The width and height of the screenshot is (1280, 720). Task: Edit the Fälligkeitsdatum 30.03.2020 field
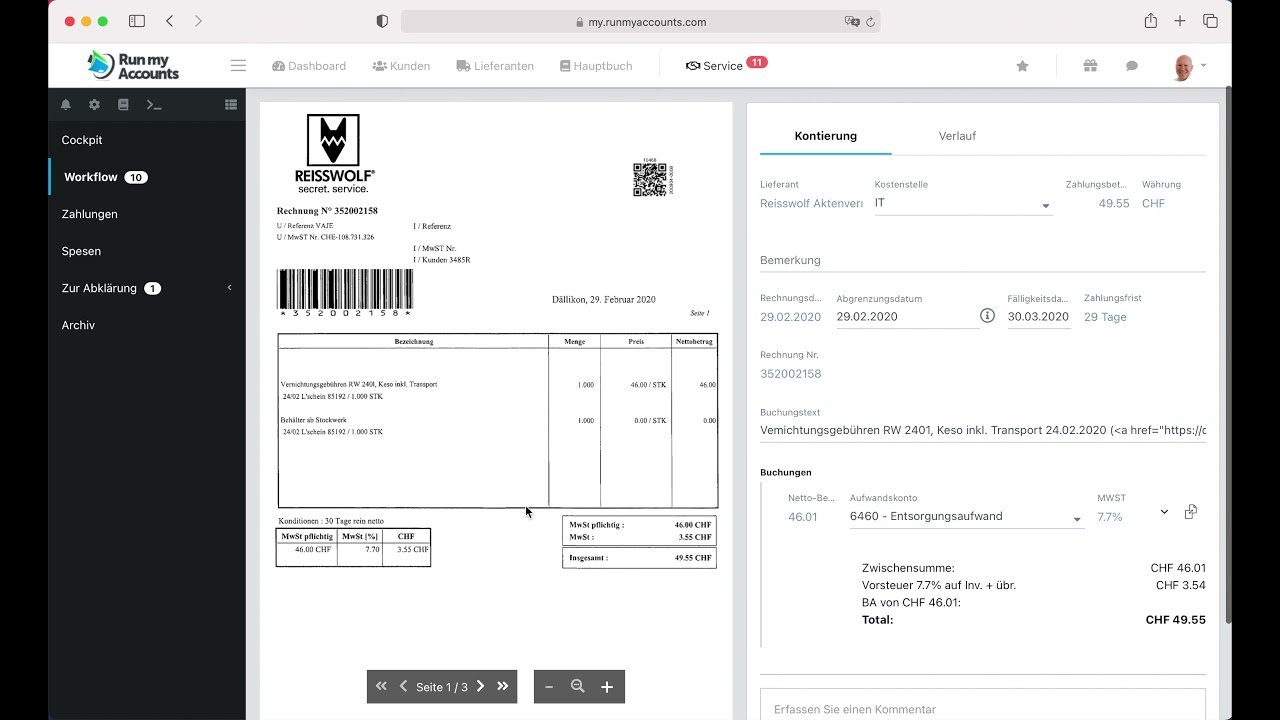pos(1039,316)
